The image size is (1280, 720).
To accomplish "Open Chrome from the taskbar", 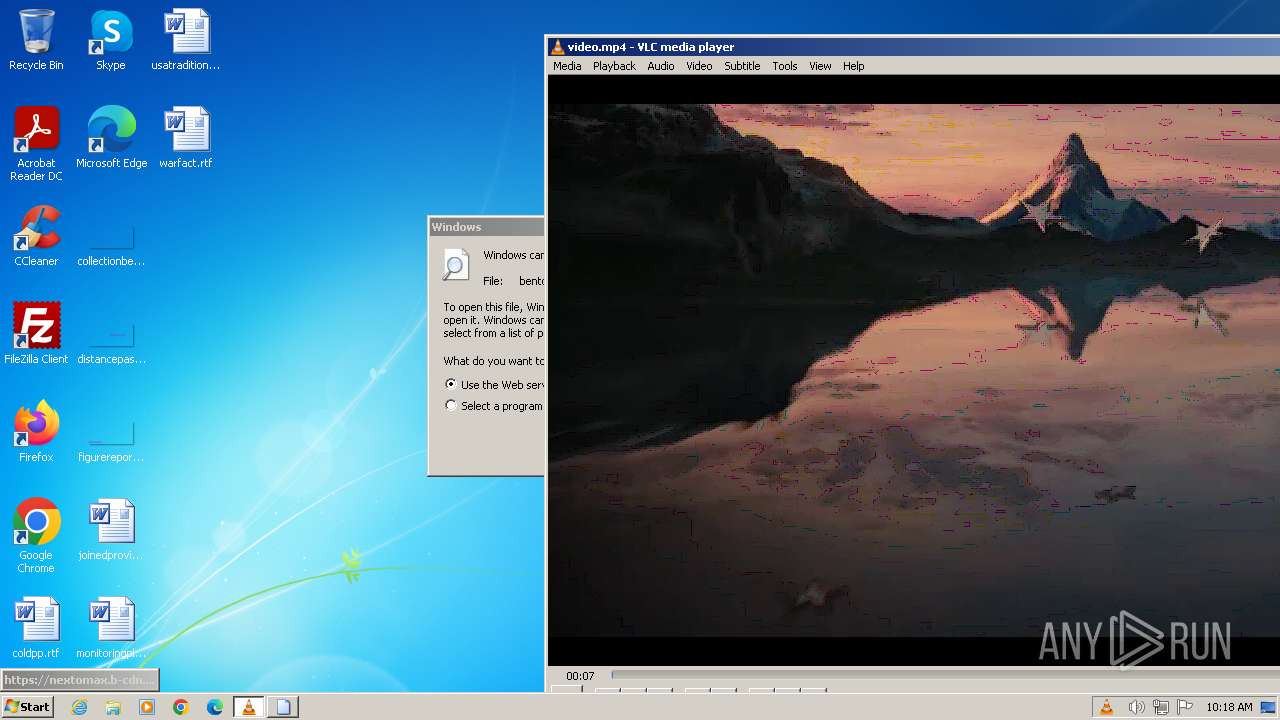I will (181, 707).
